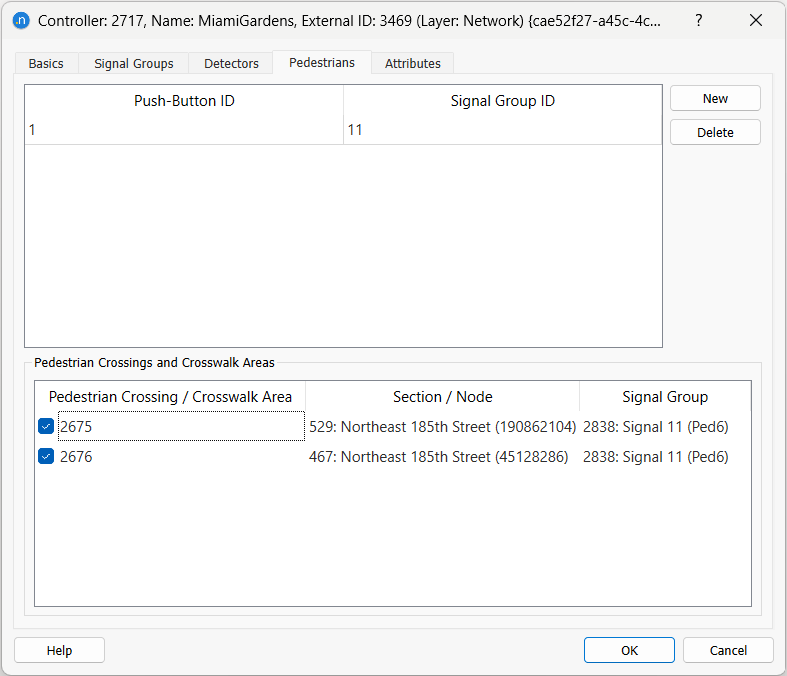Viewport: 787px width, 676px height.
Task: Open the Signal Groups tab
Action: 134,63
